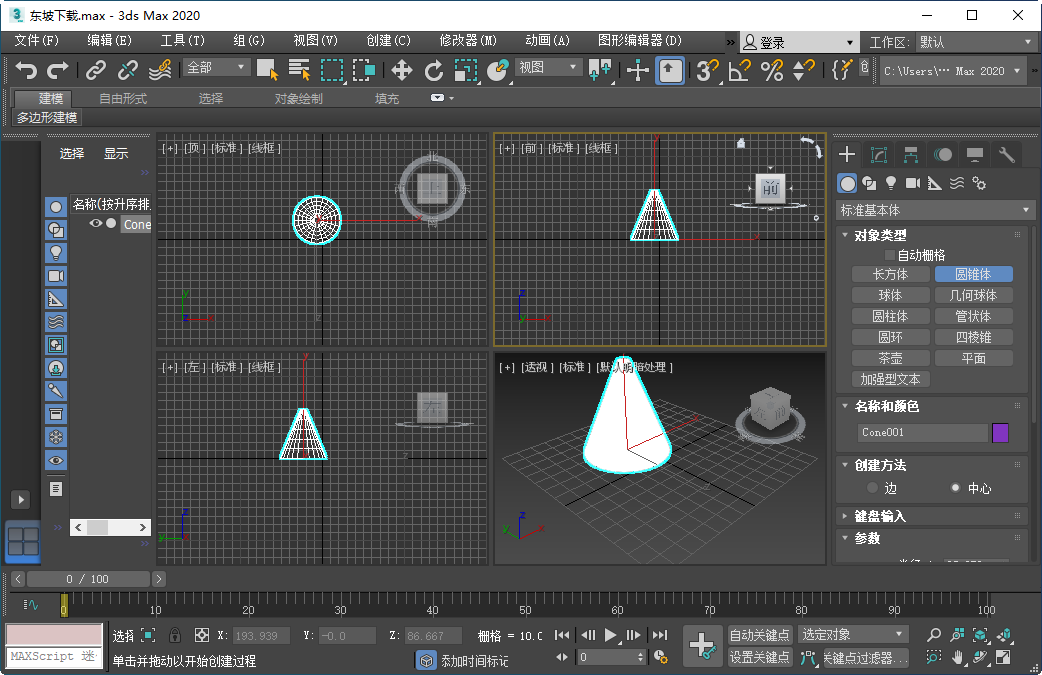This screenshot has width=1042, height=675.
Task: Activate the Select and Move tool
Action: (x=403, y=71)
